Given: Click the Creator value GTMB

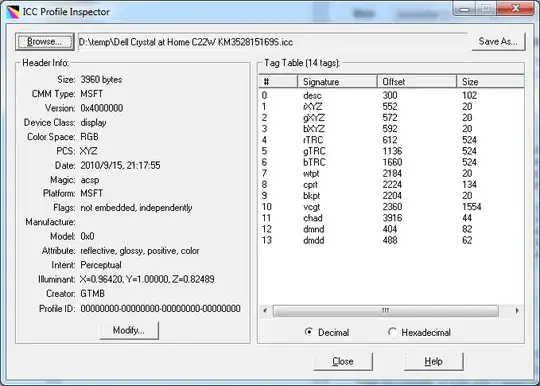Looking at the screenshot, I should click(x=92, y=293).
